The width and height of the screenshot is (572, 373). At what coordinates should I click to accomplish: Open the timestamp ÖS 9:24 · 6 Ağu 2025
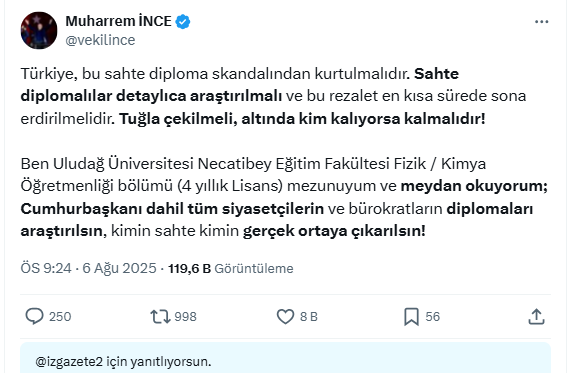tap(88, 268)
